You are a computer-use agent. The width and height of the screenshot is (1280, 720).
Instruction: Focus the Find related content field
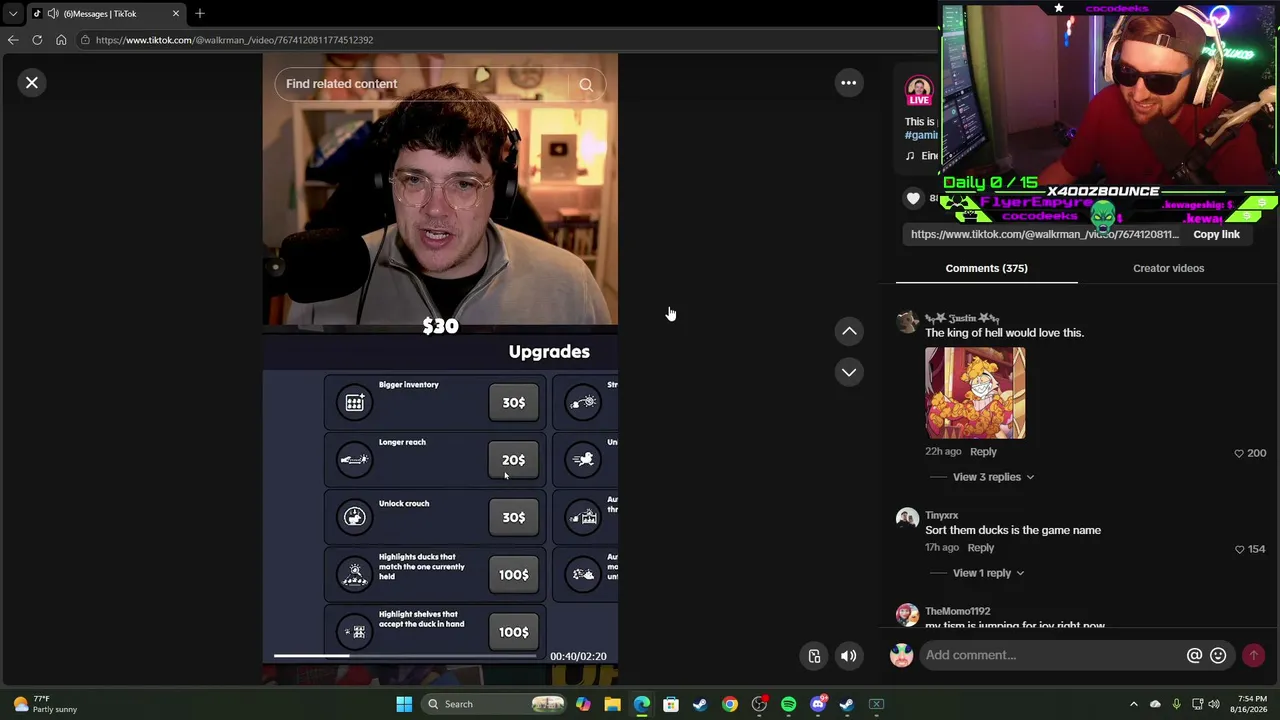pyautogui.click(x=440, y=84)
